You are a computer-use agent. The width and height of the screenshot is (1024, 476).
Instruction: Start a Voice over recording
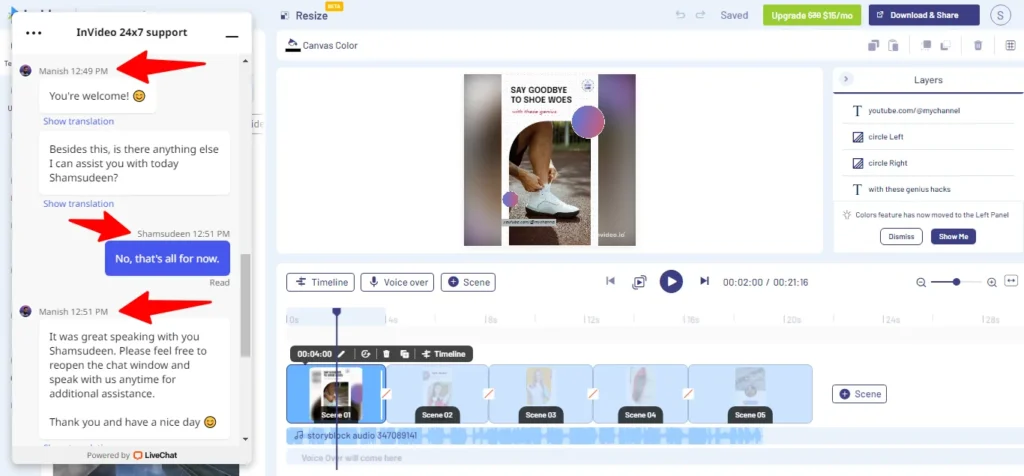pos(398,282)
